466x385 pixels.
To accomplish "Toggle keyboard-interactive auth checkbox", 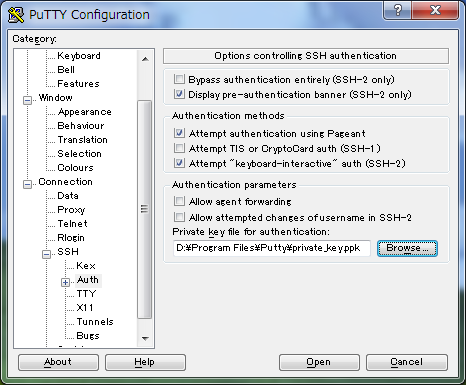I will coord(179,163).
